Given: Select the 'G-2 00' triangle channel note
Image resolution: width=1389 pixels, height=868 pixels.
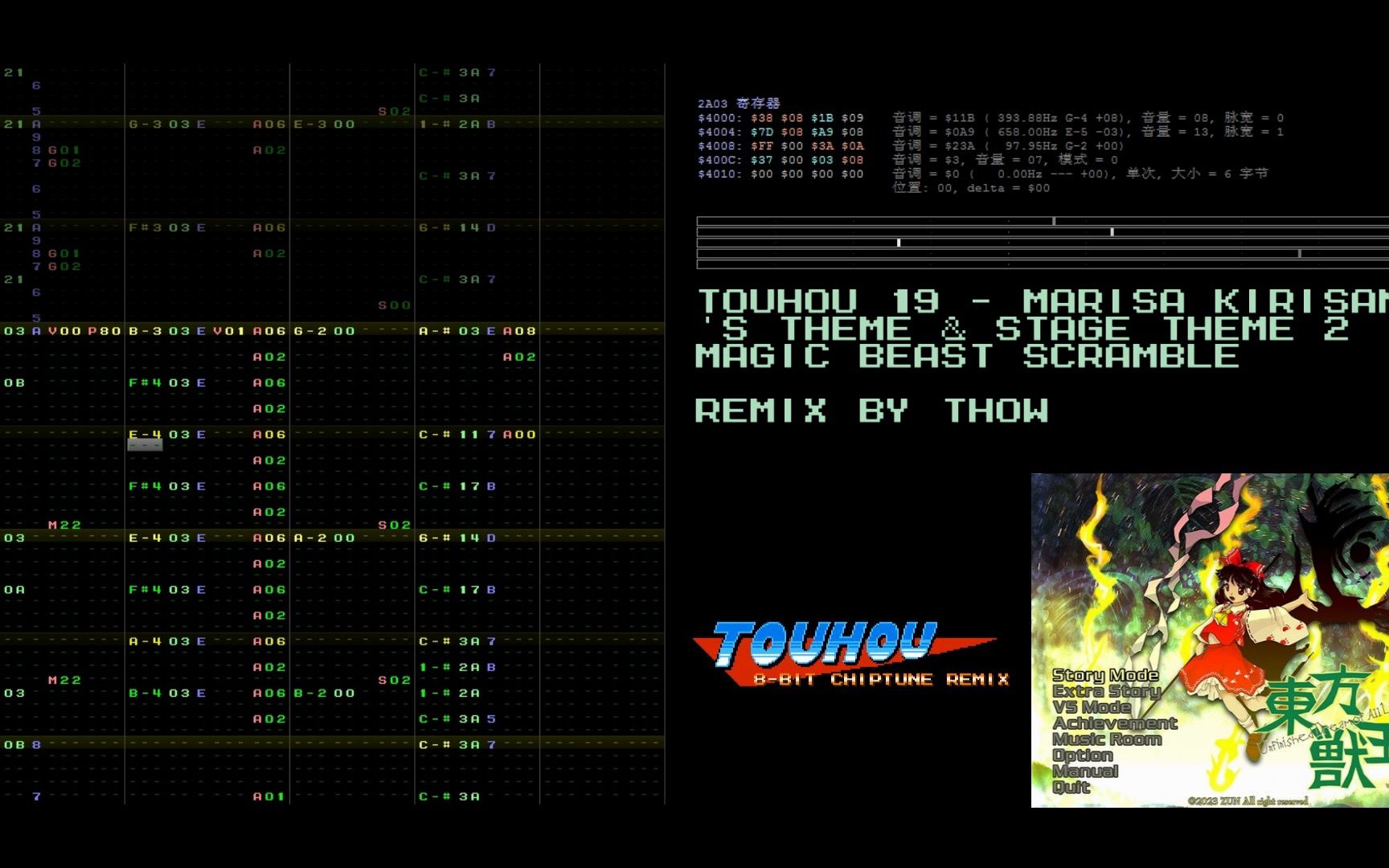Looking at the screenshot, I should 325,331.
